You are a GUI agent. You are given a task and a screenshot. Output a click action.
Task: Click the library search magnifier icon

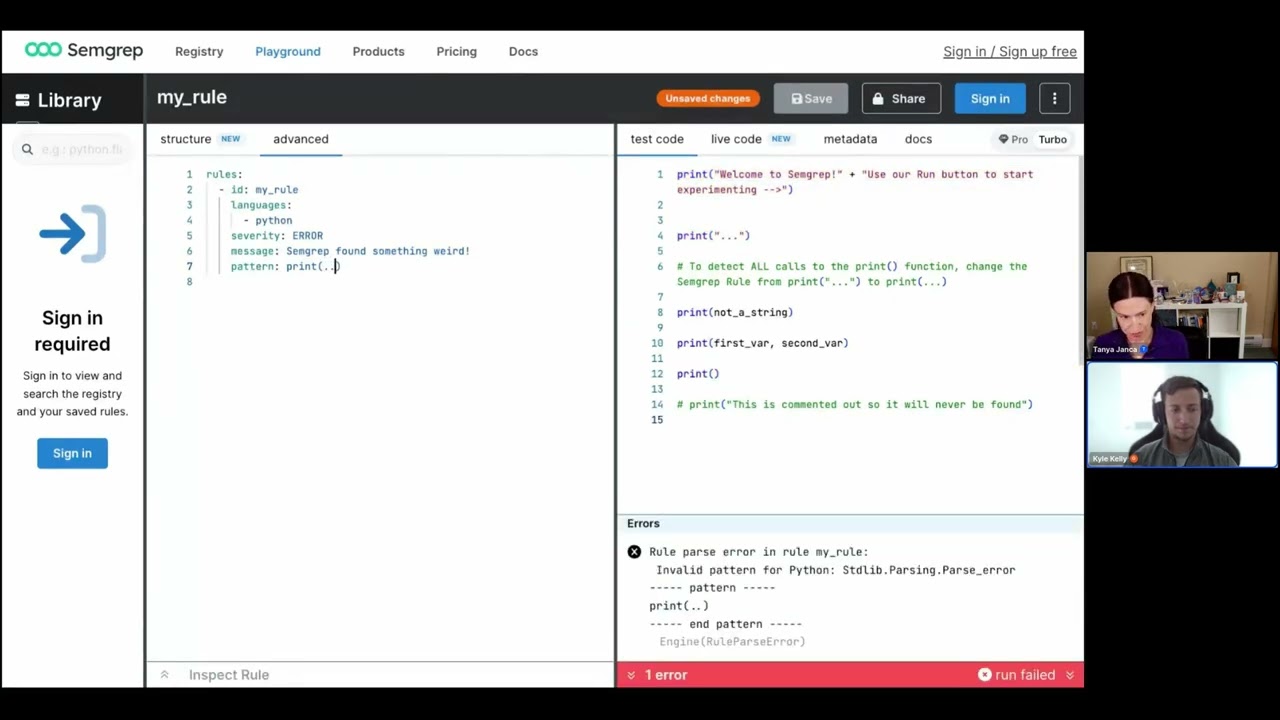[x=27, y=149]
